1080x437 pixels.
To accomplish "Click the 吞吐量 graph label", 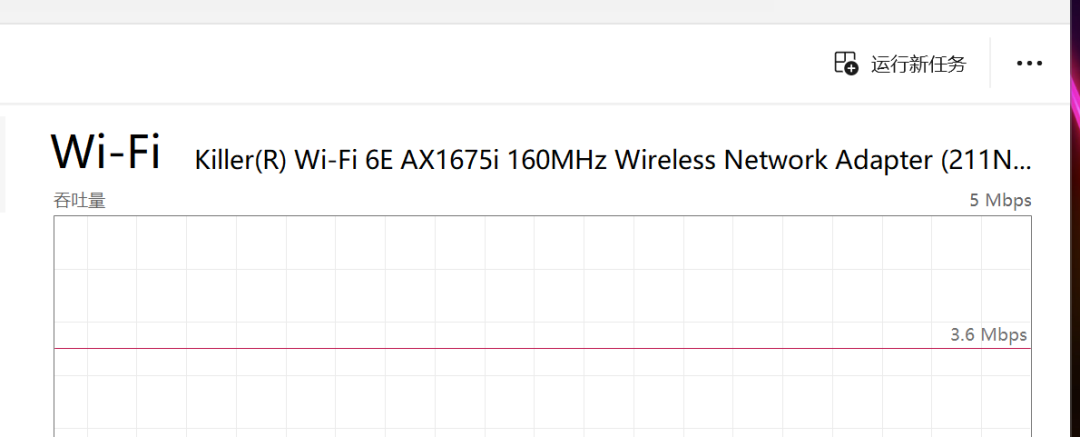I will 80,201.
